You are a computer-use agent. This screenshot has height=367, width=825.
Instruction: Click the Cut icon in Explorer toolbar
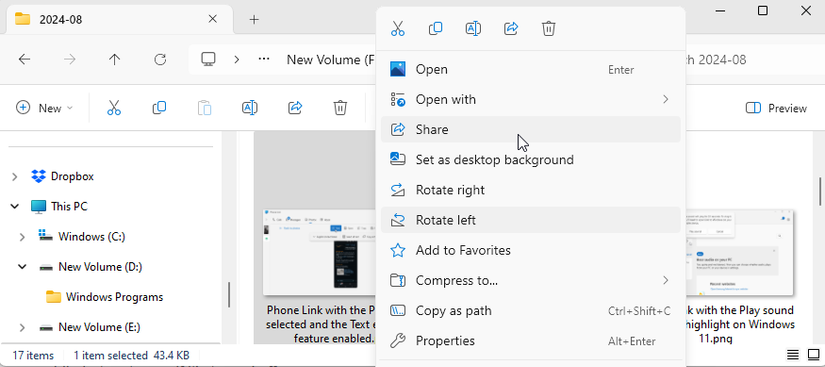[x=114, y=108]
